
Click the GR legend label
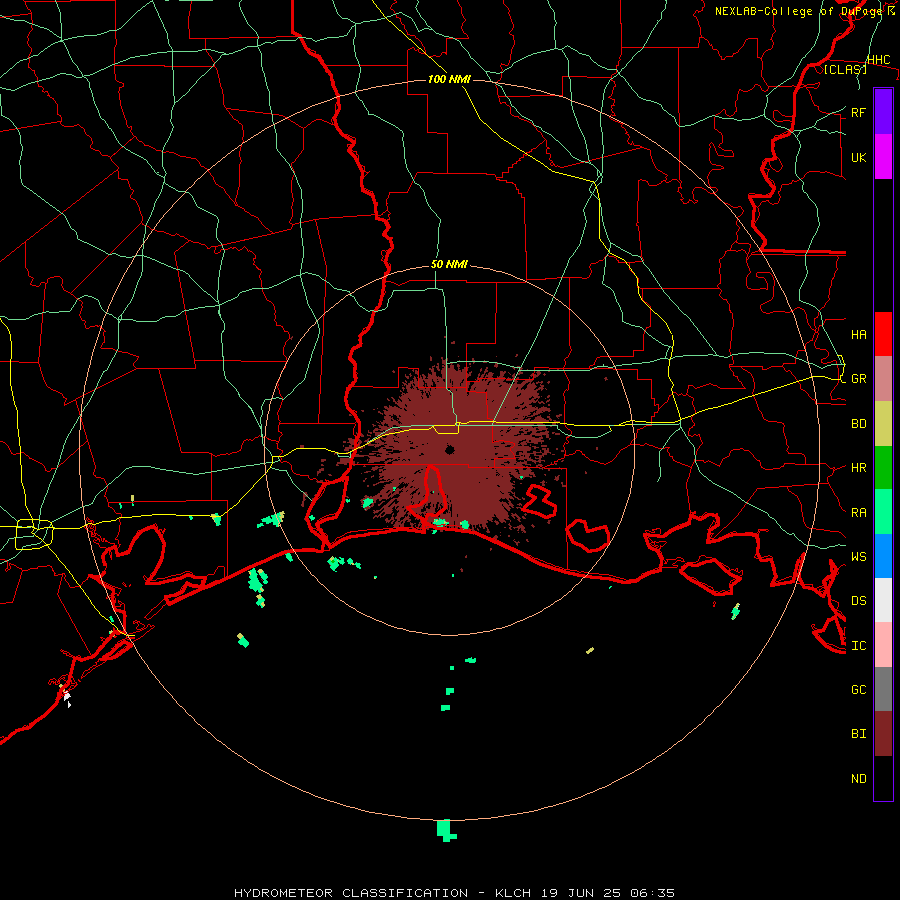coord(858,379)
